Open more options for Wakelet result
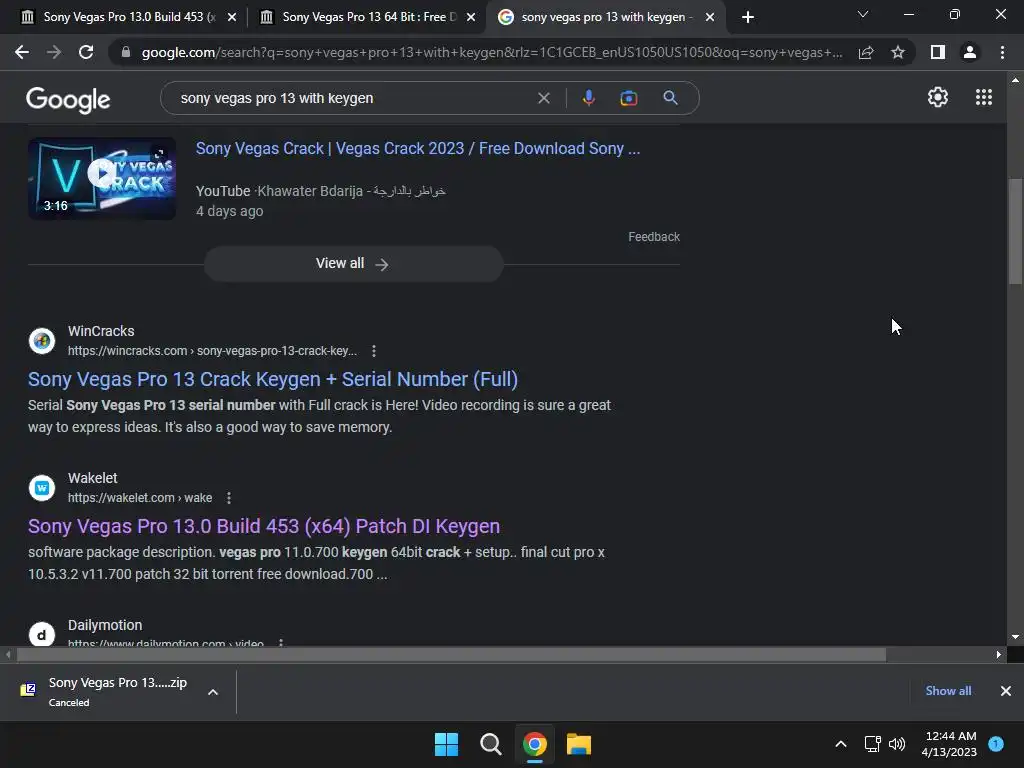The image size is (1024, 768). [229, 498]
